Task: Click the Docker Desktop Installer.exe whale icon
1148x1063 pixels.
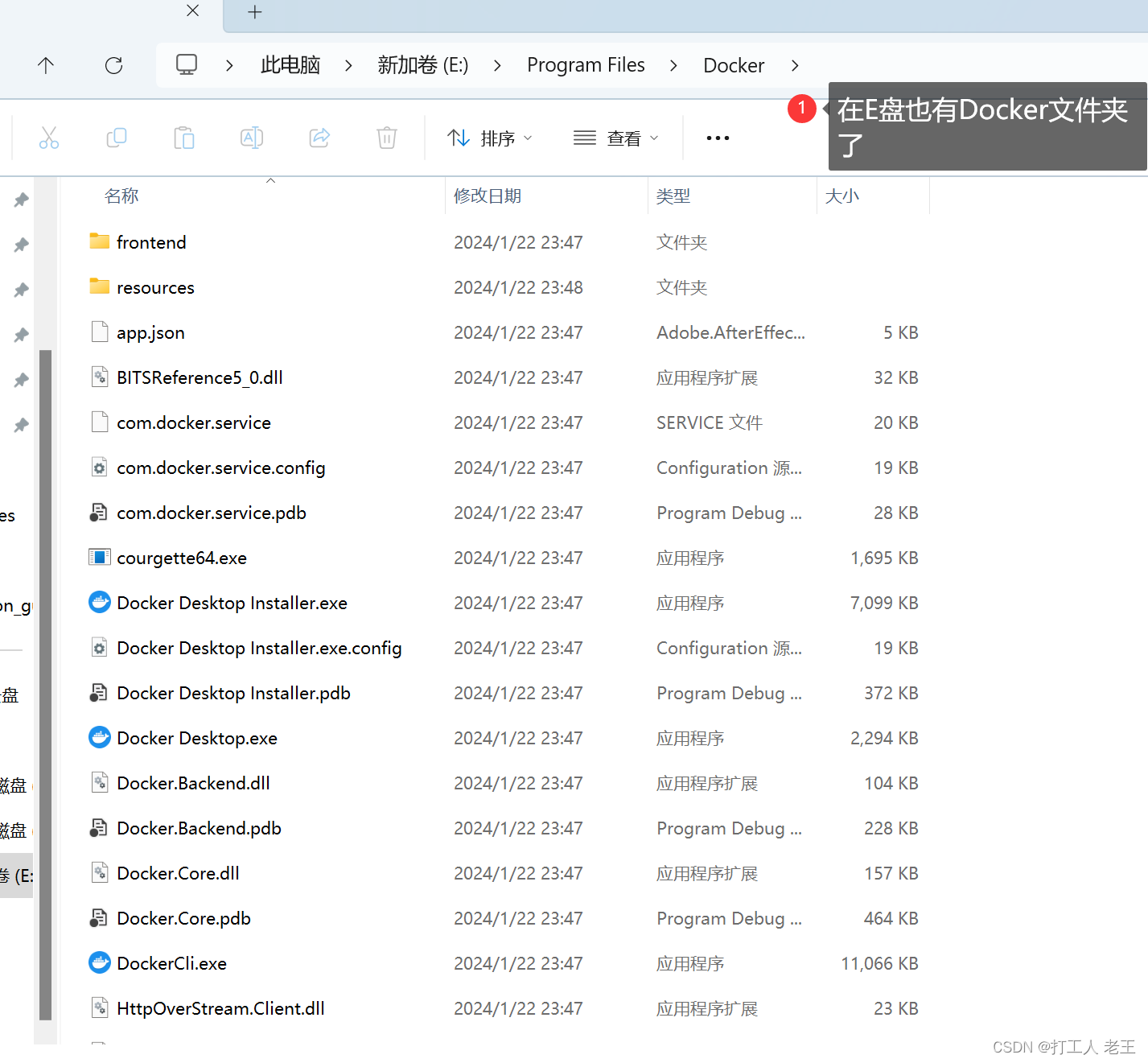Action: click(x=100, y=602)
